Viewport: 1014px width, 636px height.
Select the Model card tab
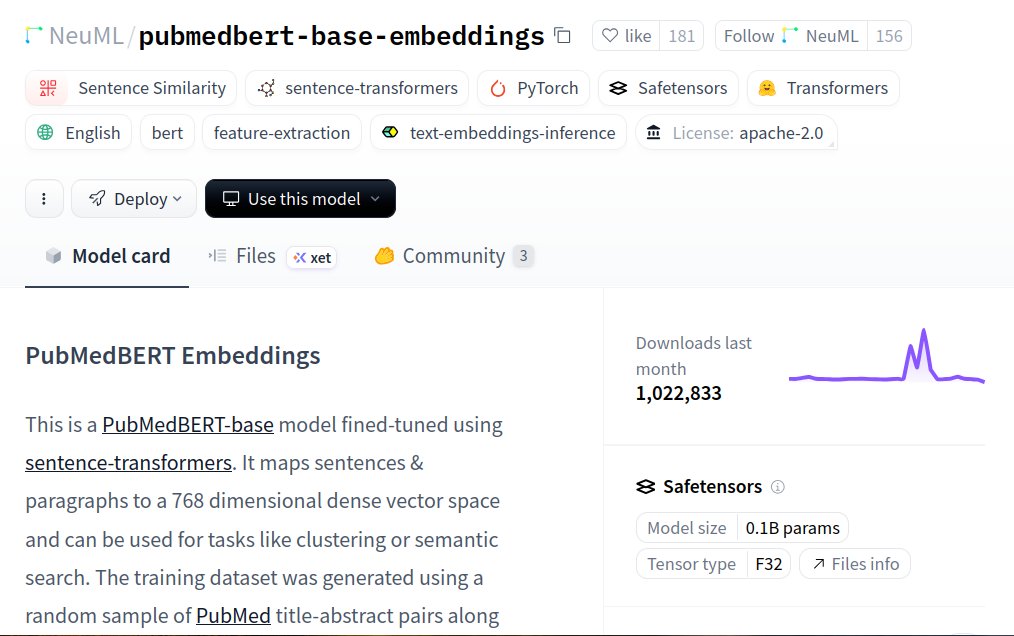(107, 256)
